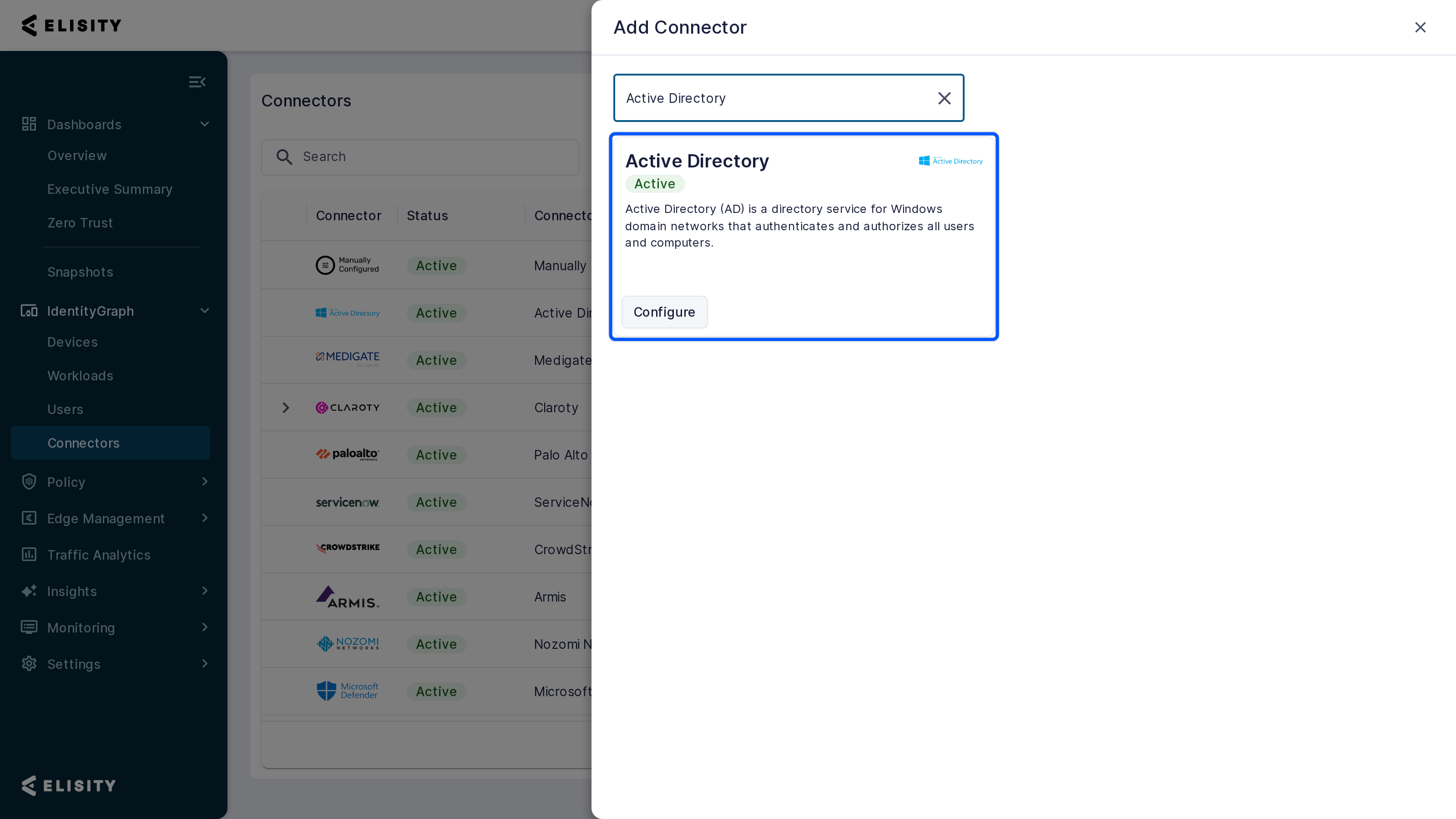Screen dimensions: 1456x819
Task: Click the Elisity logo at sidebar bottom
Action: tap(68, 786)
